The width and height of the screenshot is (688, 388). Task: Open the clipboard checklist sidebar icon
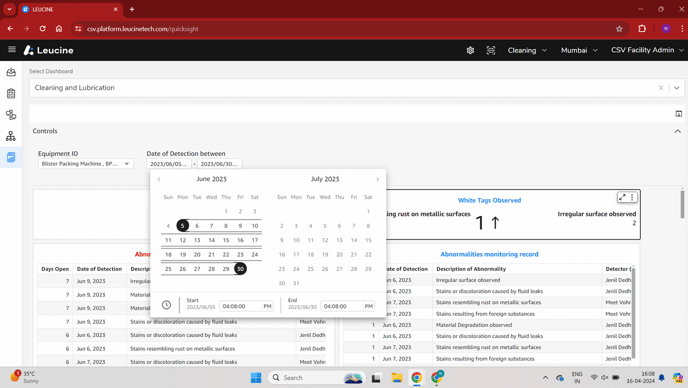(x=11, y=93)
